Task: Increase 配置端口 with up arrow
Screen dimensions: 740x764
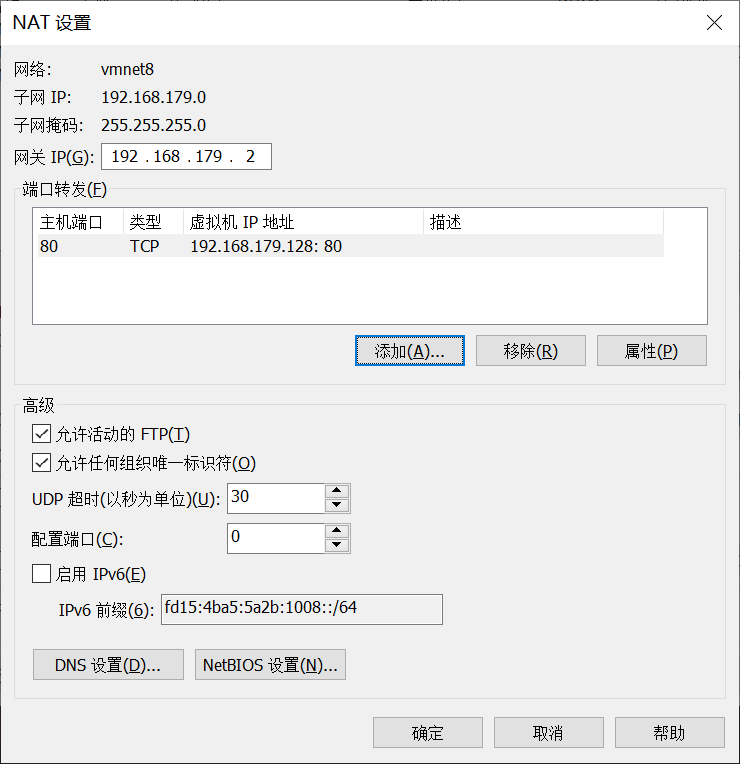Action: pos(337,531)
